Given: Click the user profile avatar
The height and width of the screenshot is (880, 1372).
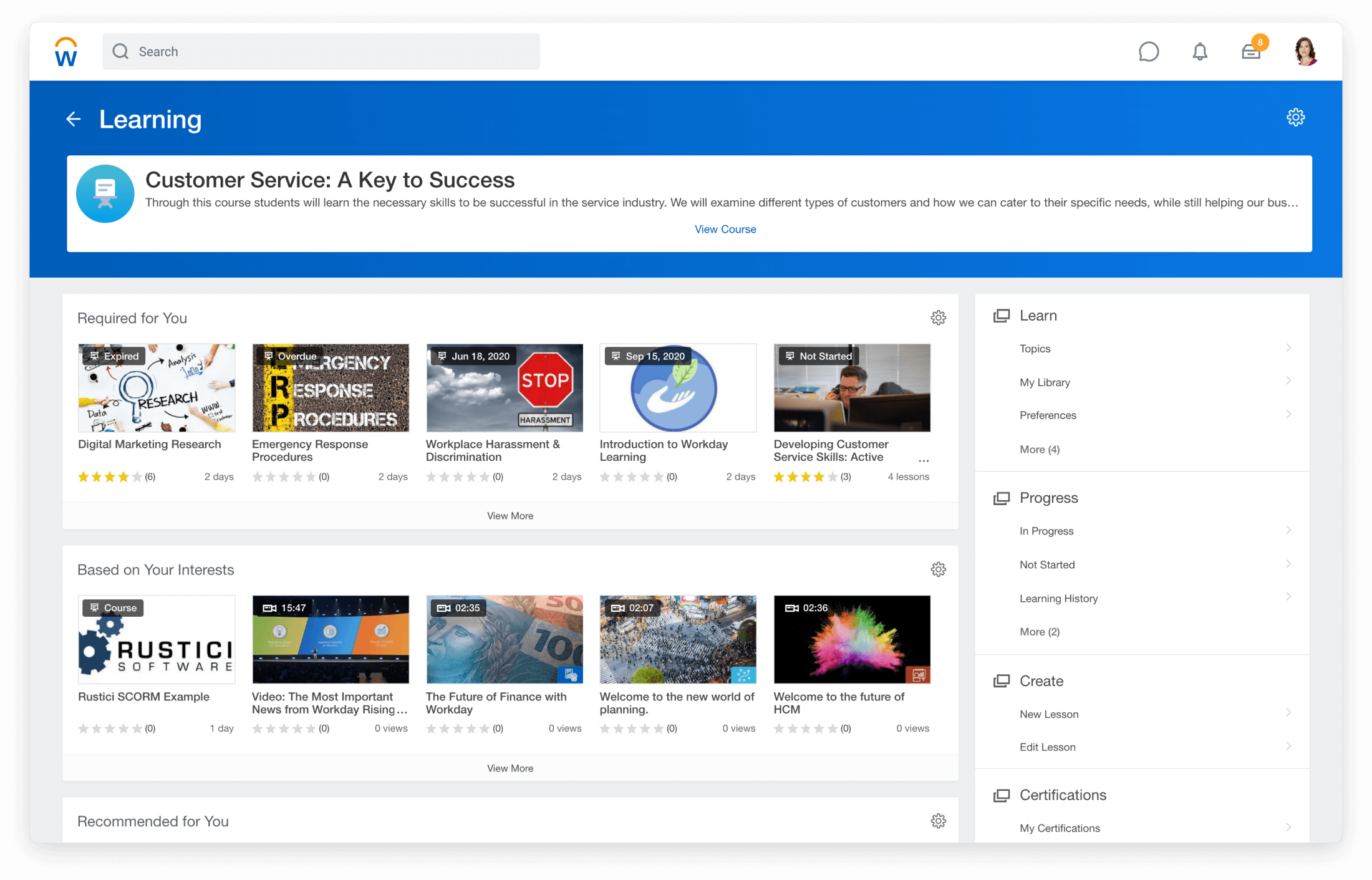Looking at the screenshot, I should click(1305, 52).
